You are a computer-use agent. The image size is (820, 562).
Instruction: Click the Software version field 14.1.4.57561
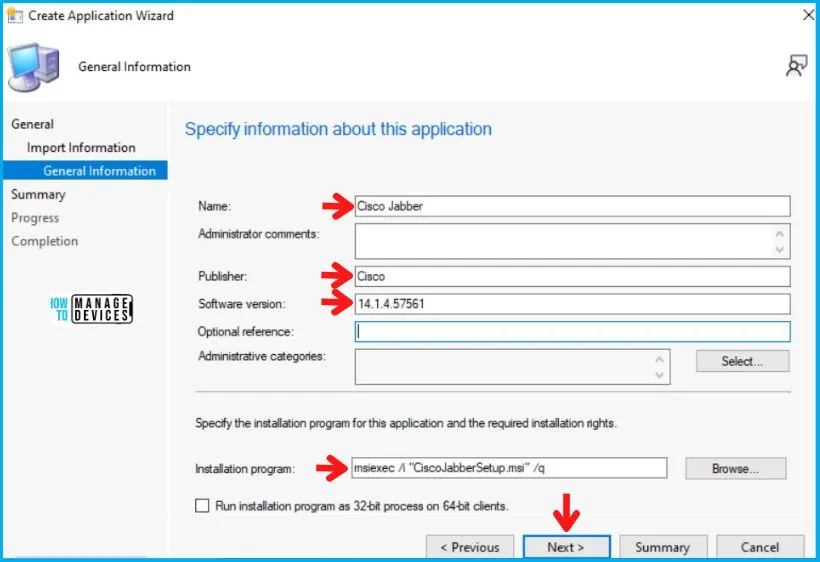tap(572, 304)
